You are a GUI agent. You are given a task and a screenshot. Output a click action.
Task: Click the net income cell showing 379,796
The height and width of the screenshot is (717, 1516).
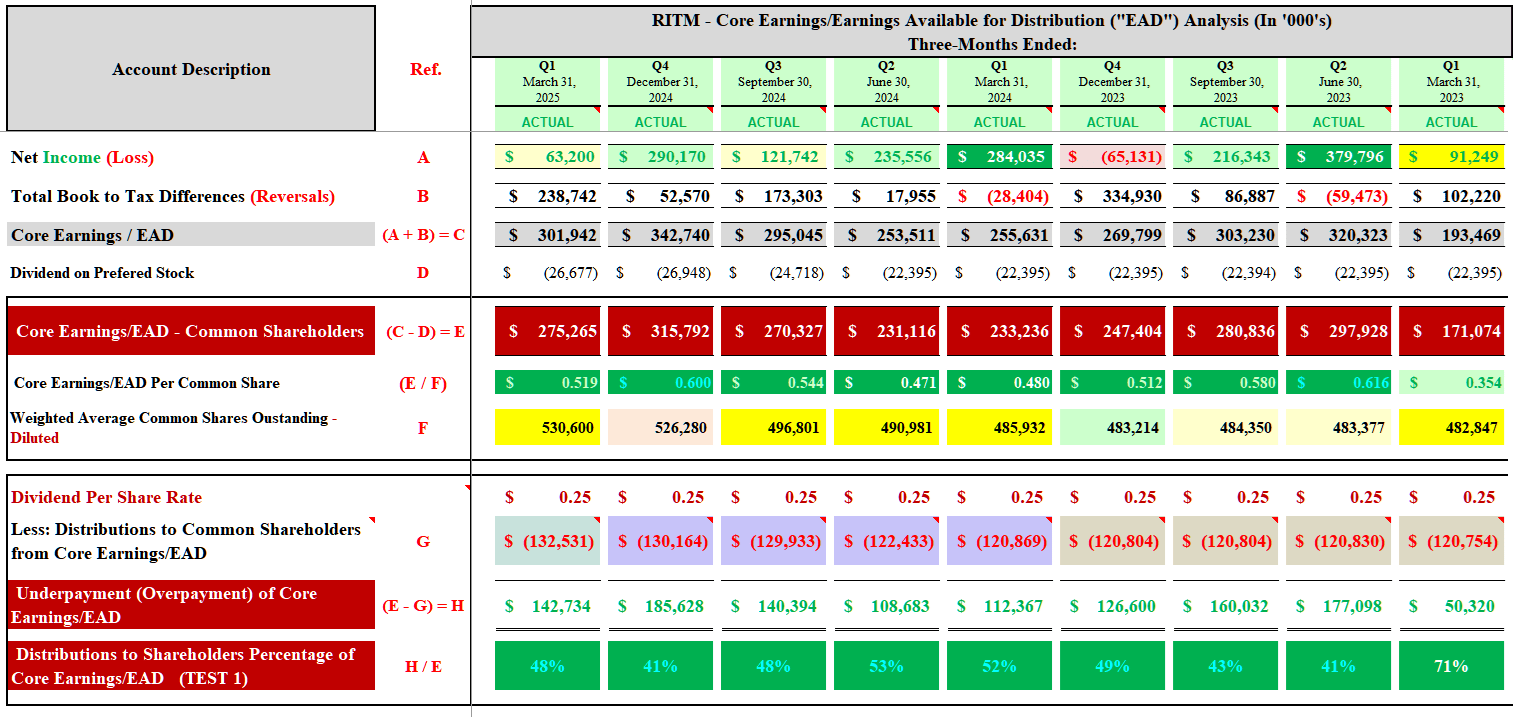pos(1338,157)
